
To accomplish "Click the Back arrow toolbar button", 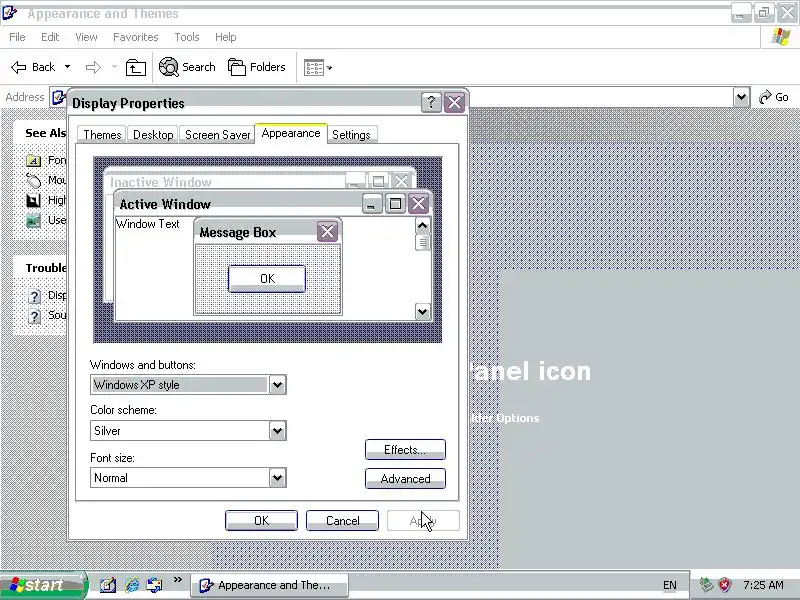I will pyautogui.click(x=33, y=67).
